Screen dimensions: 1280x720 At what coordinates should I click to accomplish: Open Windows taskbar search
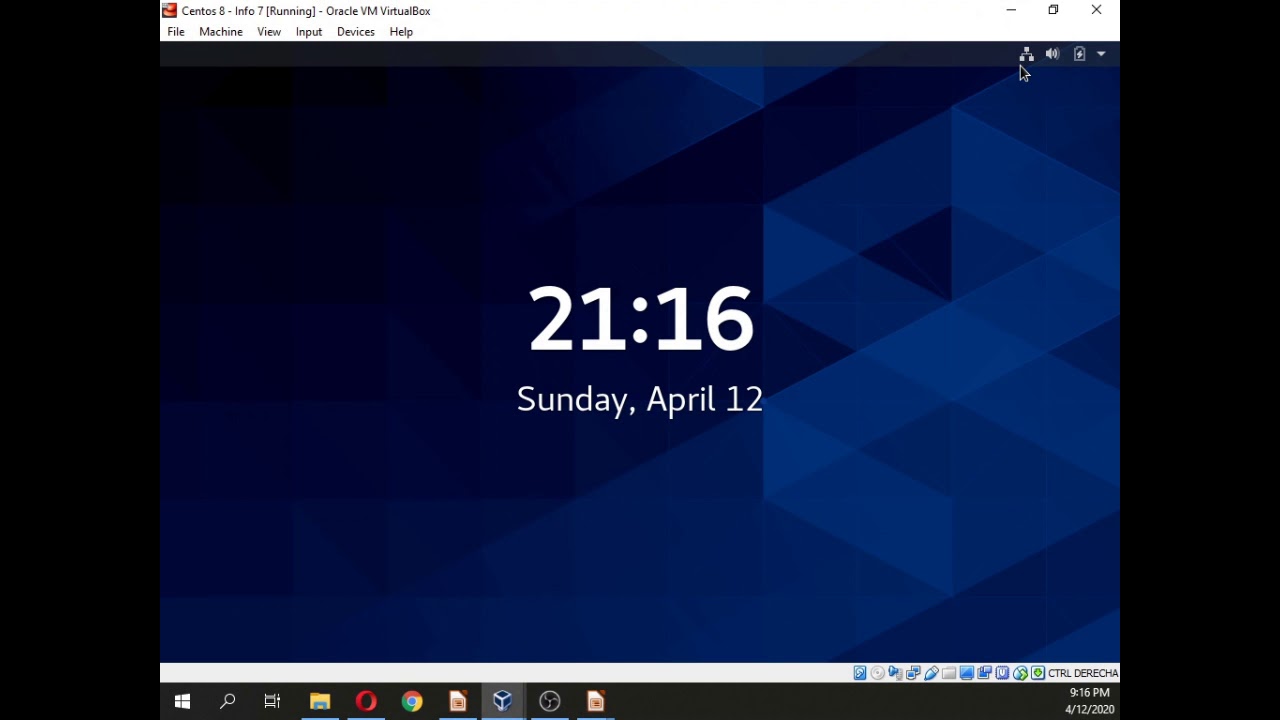[x=228, y=701]
